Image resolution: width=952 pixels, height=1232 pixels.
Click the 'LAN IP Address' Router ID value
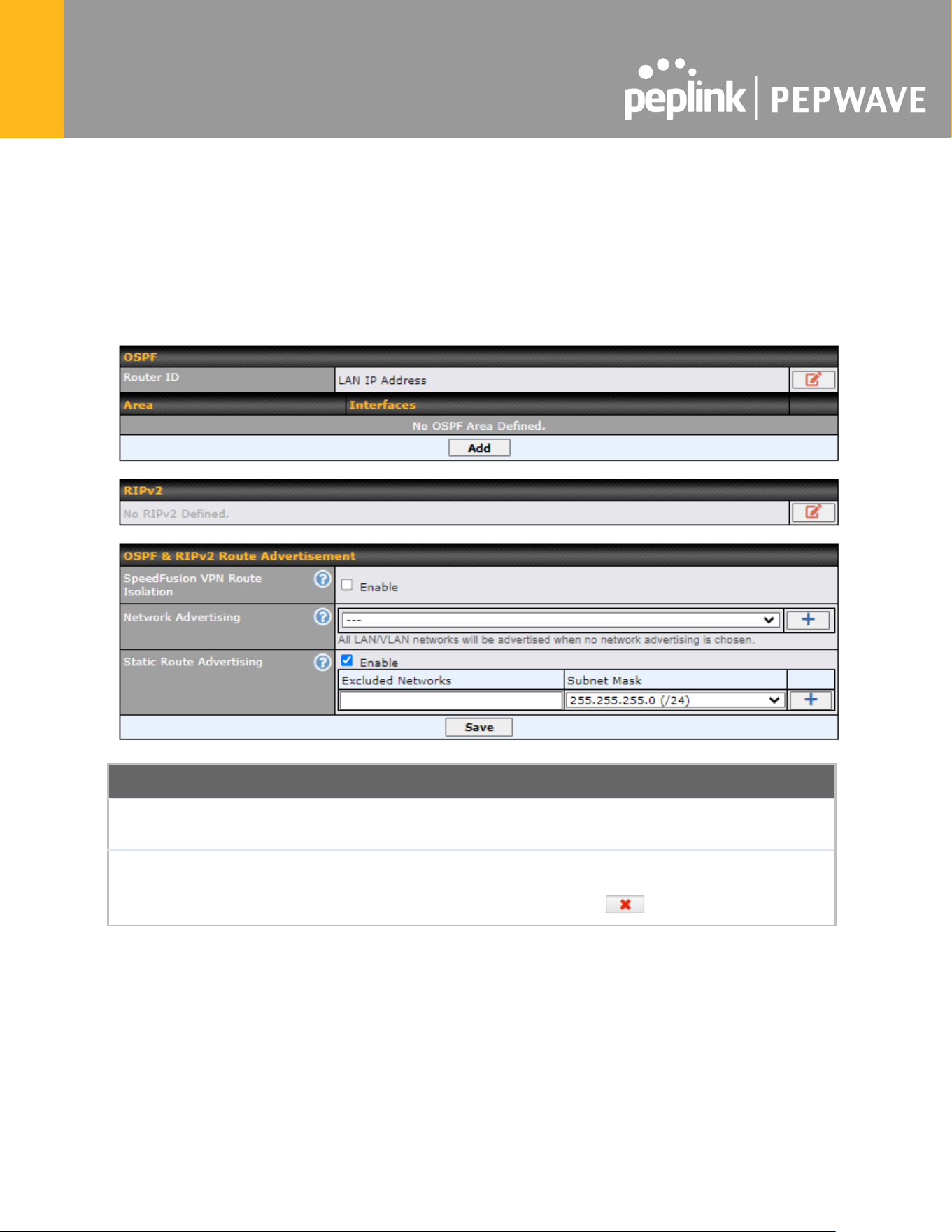tap(383, 381)
